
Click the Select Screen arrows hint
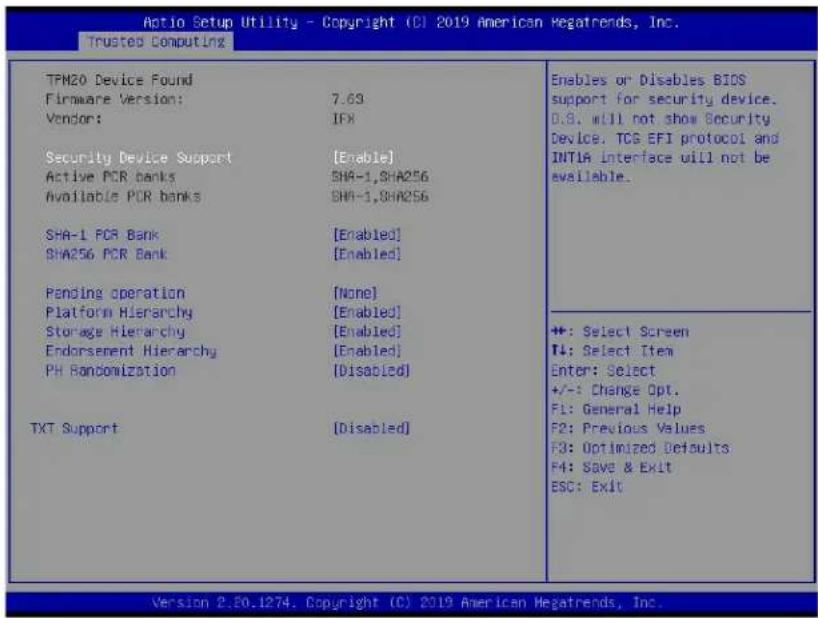620,331
